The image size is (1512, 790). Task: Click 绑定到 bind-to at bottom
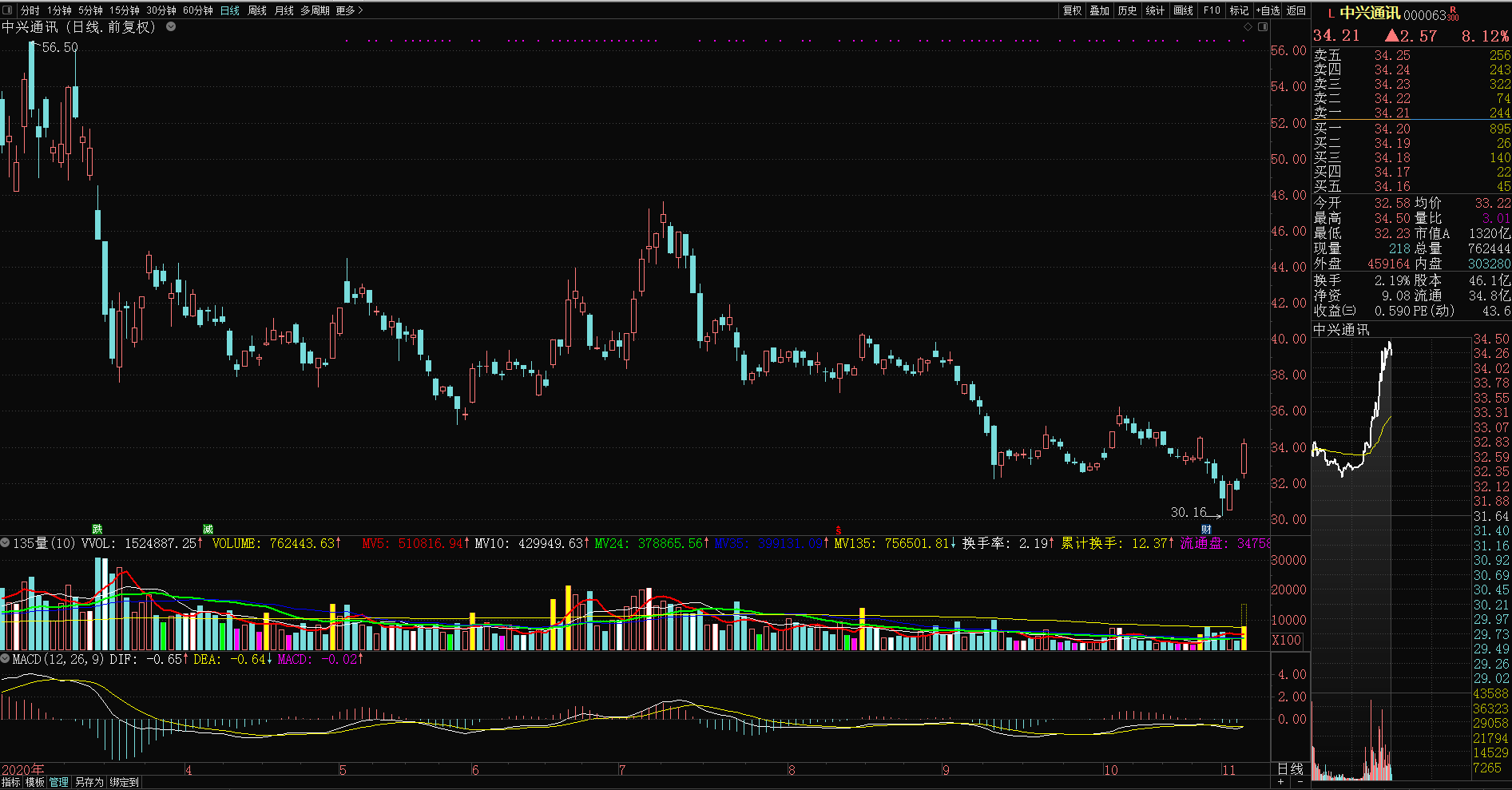pos(125,782)
